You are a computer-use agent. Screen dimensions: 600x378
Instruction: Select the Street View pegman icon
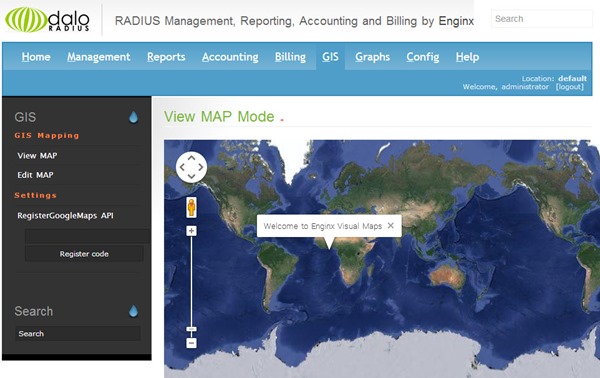(x=191, y=208)
